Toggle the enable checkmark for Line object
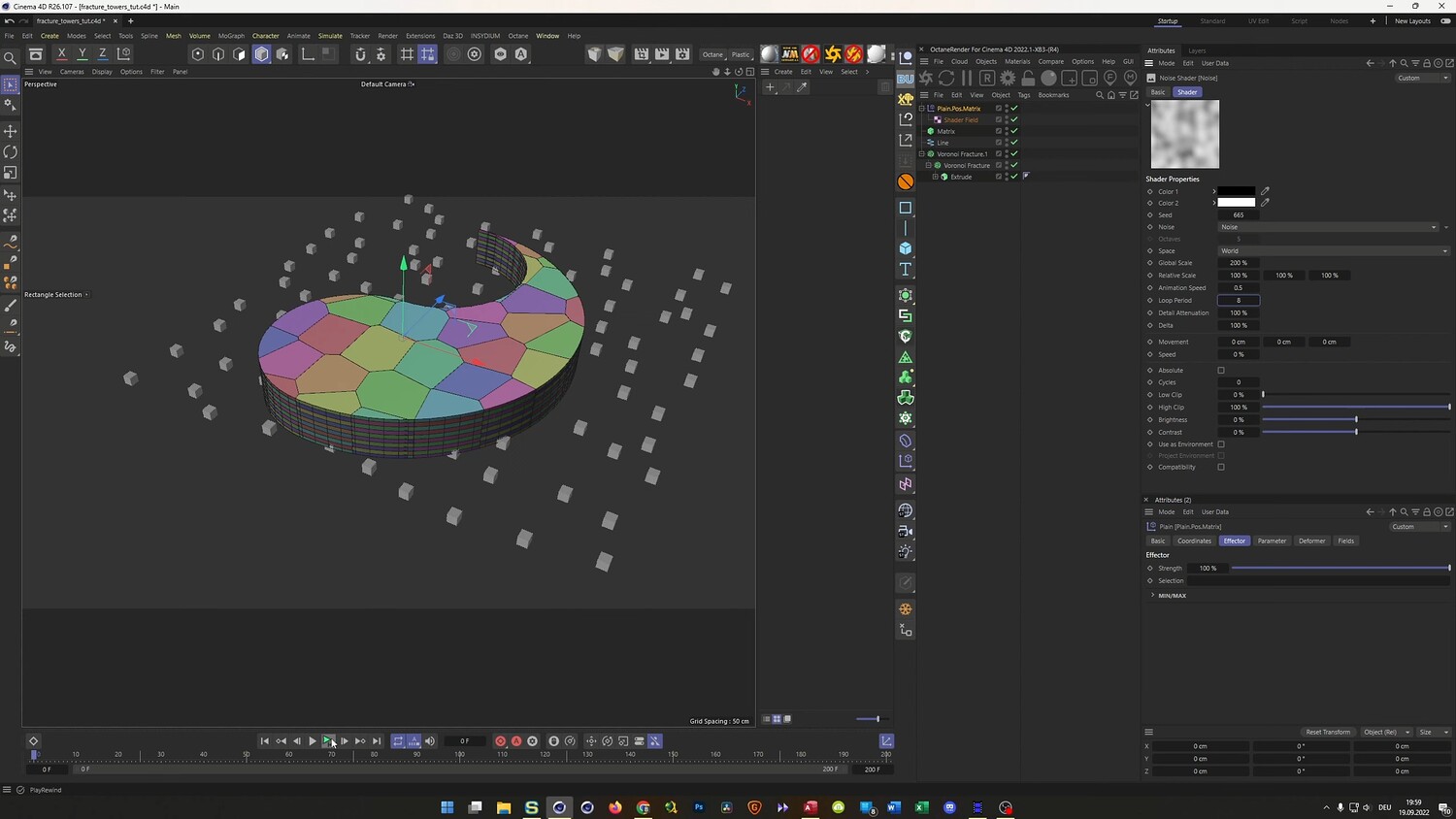This screenshot has height=819, width=1456. [x=1014, y=143]
